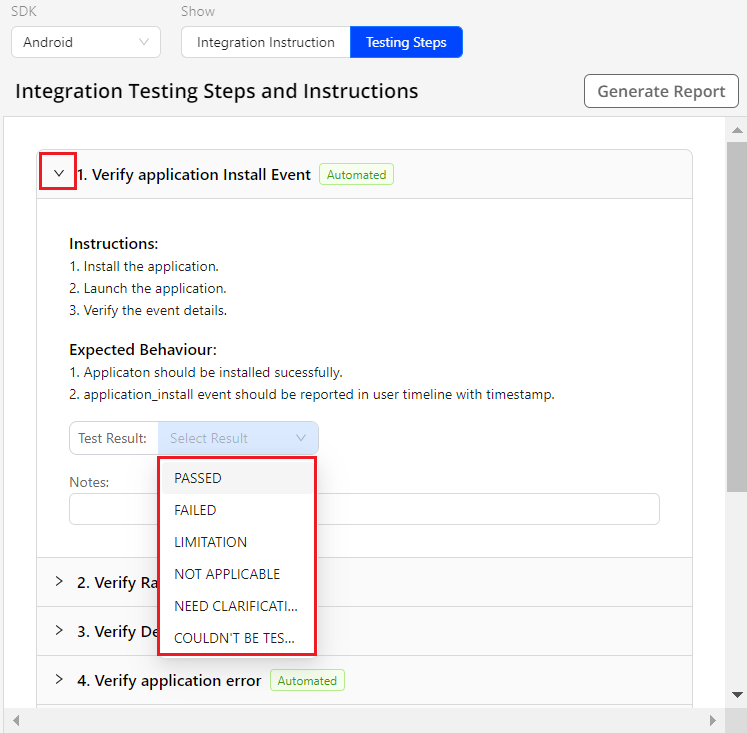Click the vertical scrollbar down arrow

[737, 694]
